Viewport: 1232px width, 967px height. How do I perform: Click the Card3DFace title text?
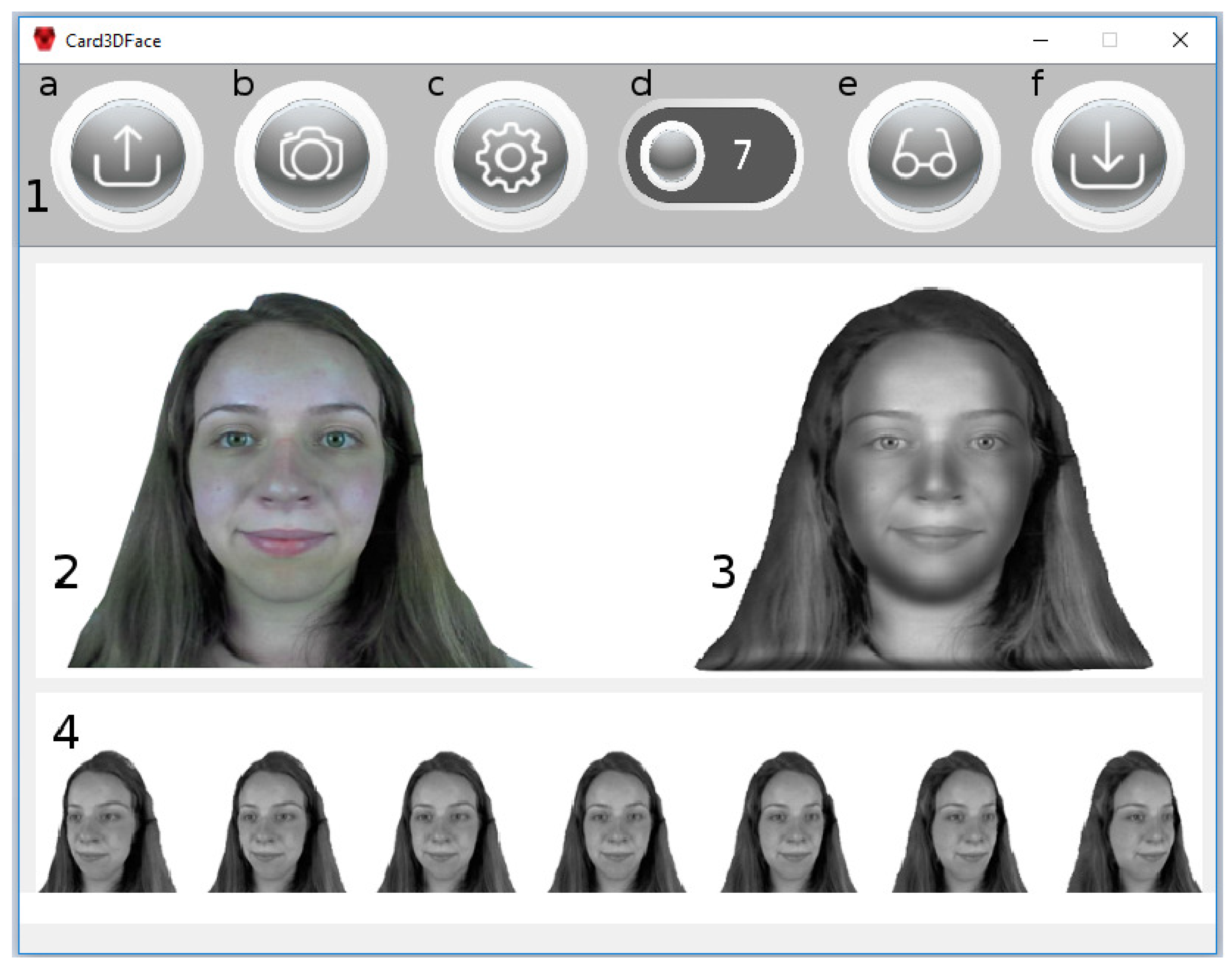[113, 41]
